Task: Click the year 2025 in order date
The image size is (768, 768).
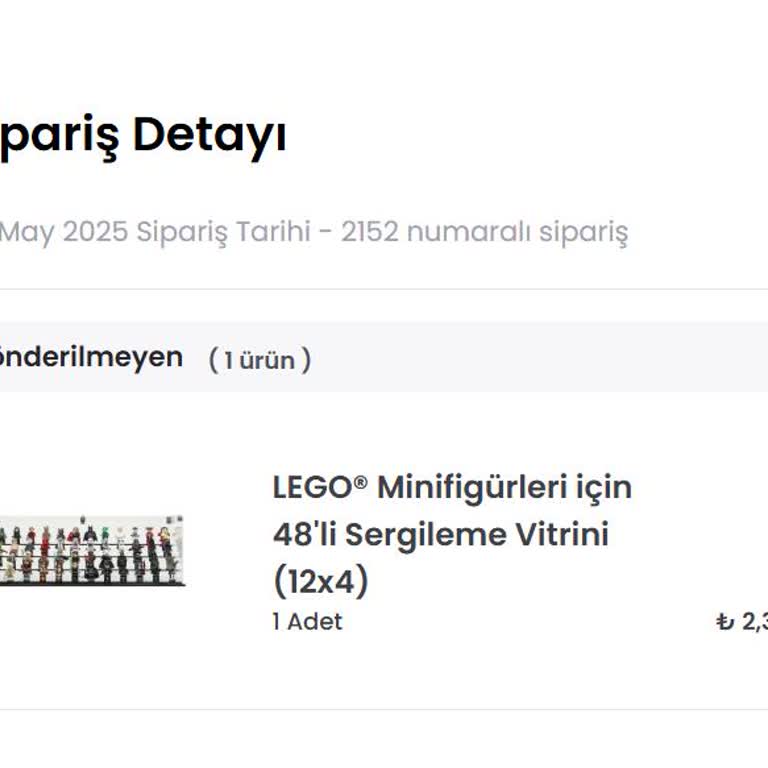Action: tap(95, 232)
